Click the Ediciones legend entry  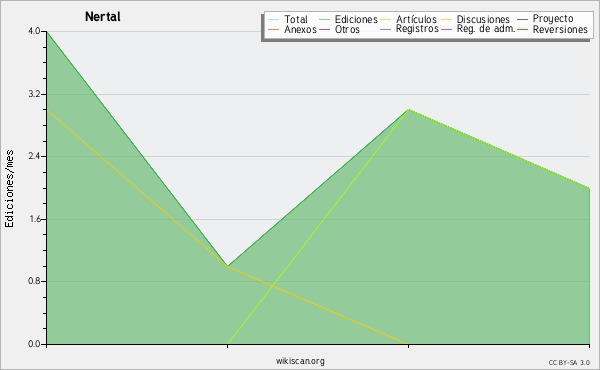coord(348,19)
